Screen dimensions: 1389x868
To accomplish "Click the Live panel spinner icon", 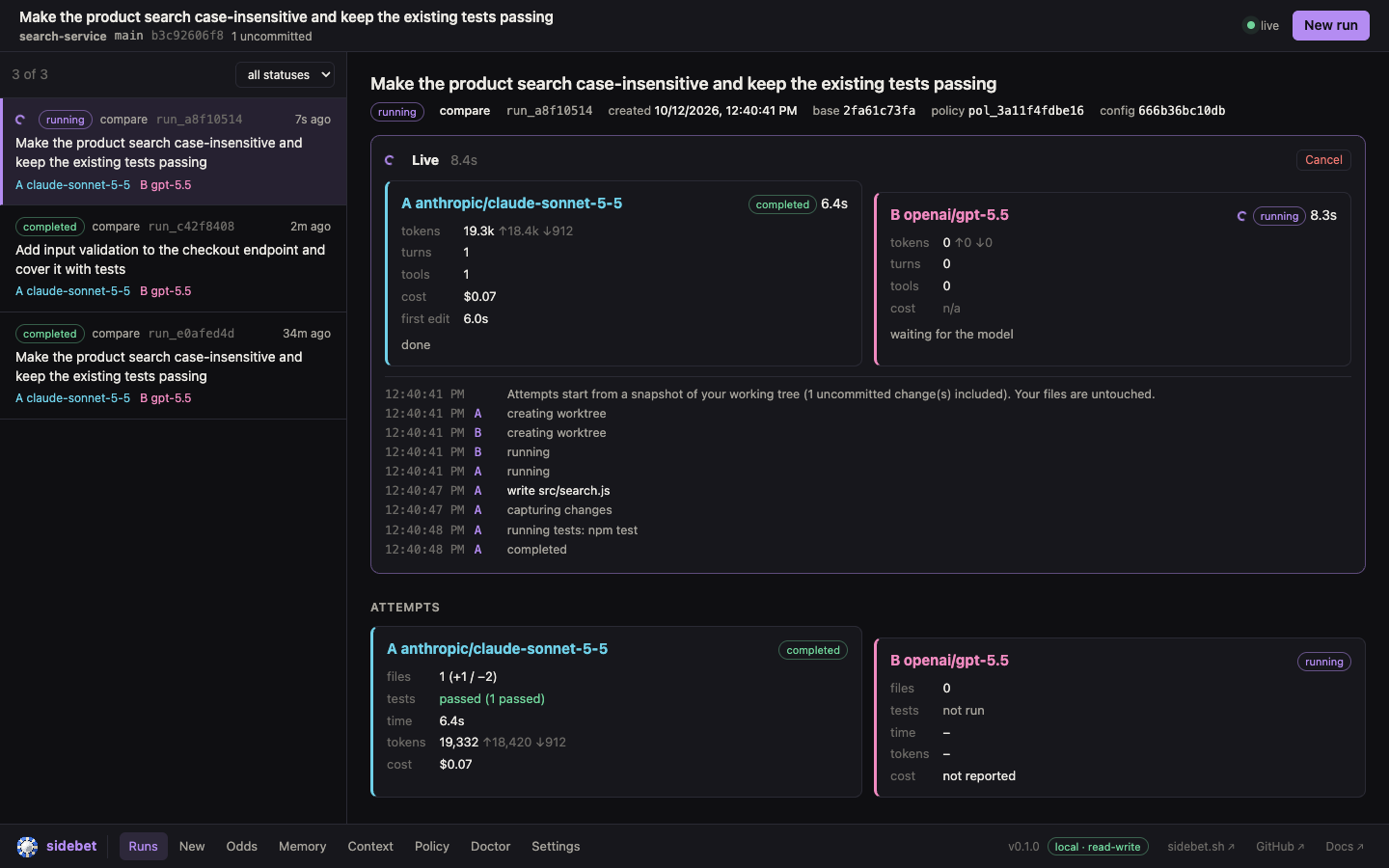I will [x=390, y=160].
